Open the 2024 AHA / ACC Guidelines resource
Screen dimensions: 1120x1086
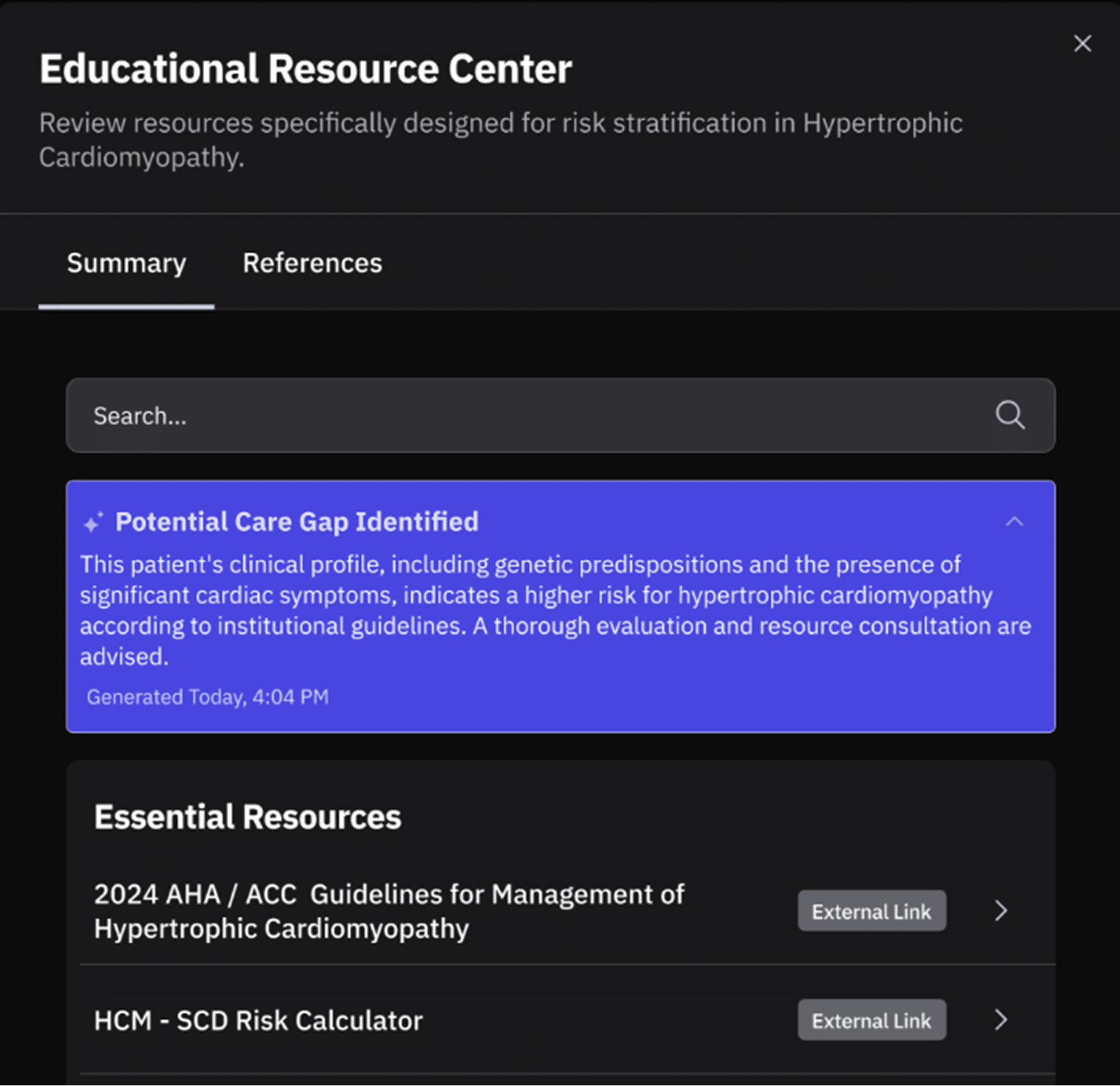pos(389,911)
